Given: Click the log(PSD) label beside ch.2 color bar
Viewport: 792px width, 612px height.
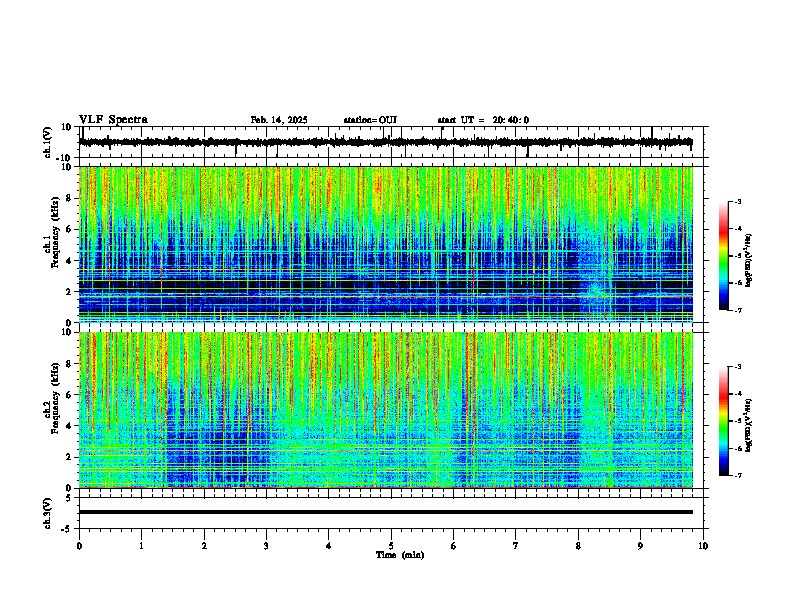Looking at the screenshot, I should pyautogui.click(x=749, y=425).
